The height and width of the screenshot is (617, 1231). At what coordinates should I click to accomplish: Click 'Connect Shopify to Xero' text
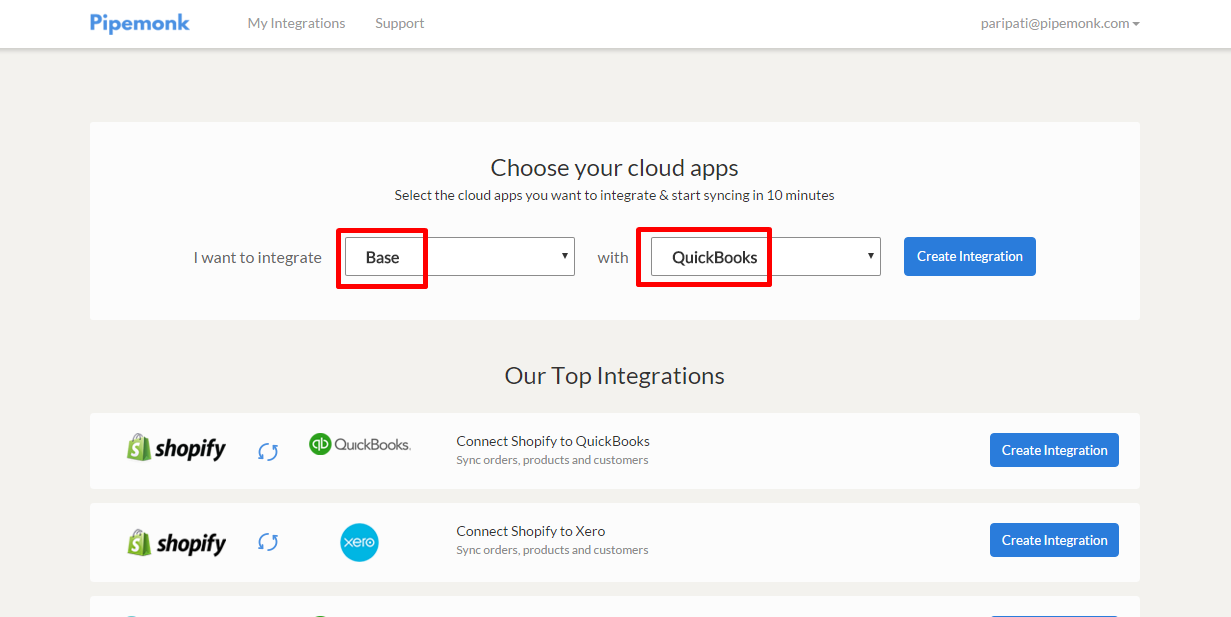tap(531, 531)
